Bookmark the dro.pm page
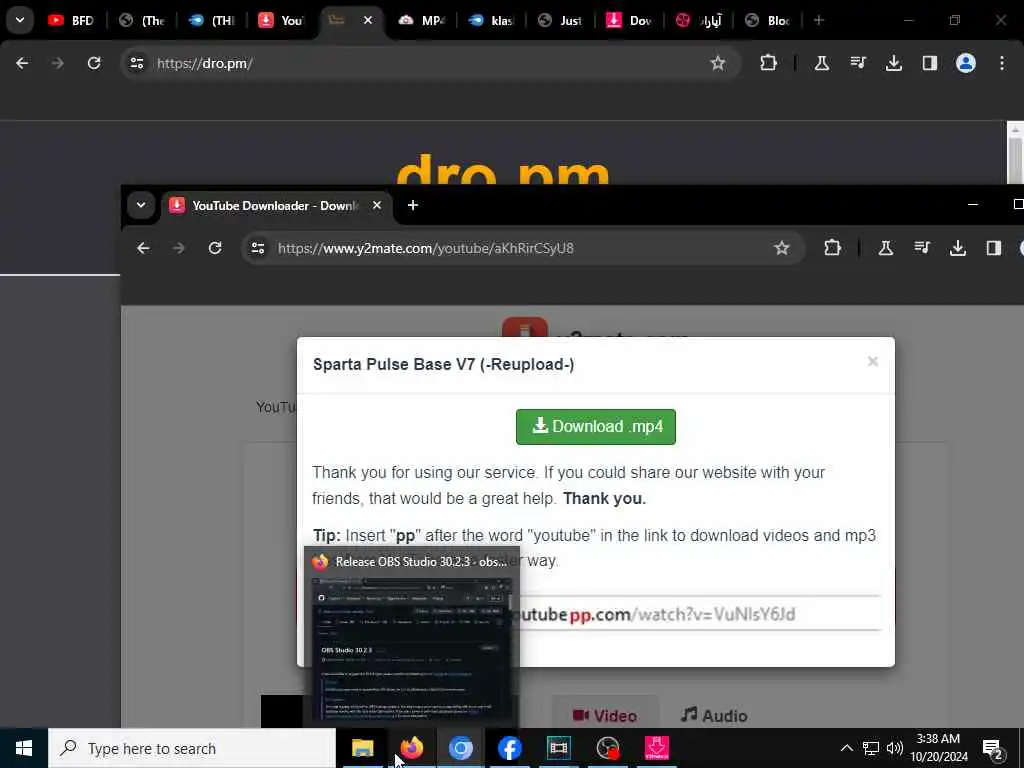Screen dimensions: 1024x768 coord(718,63)
